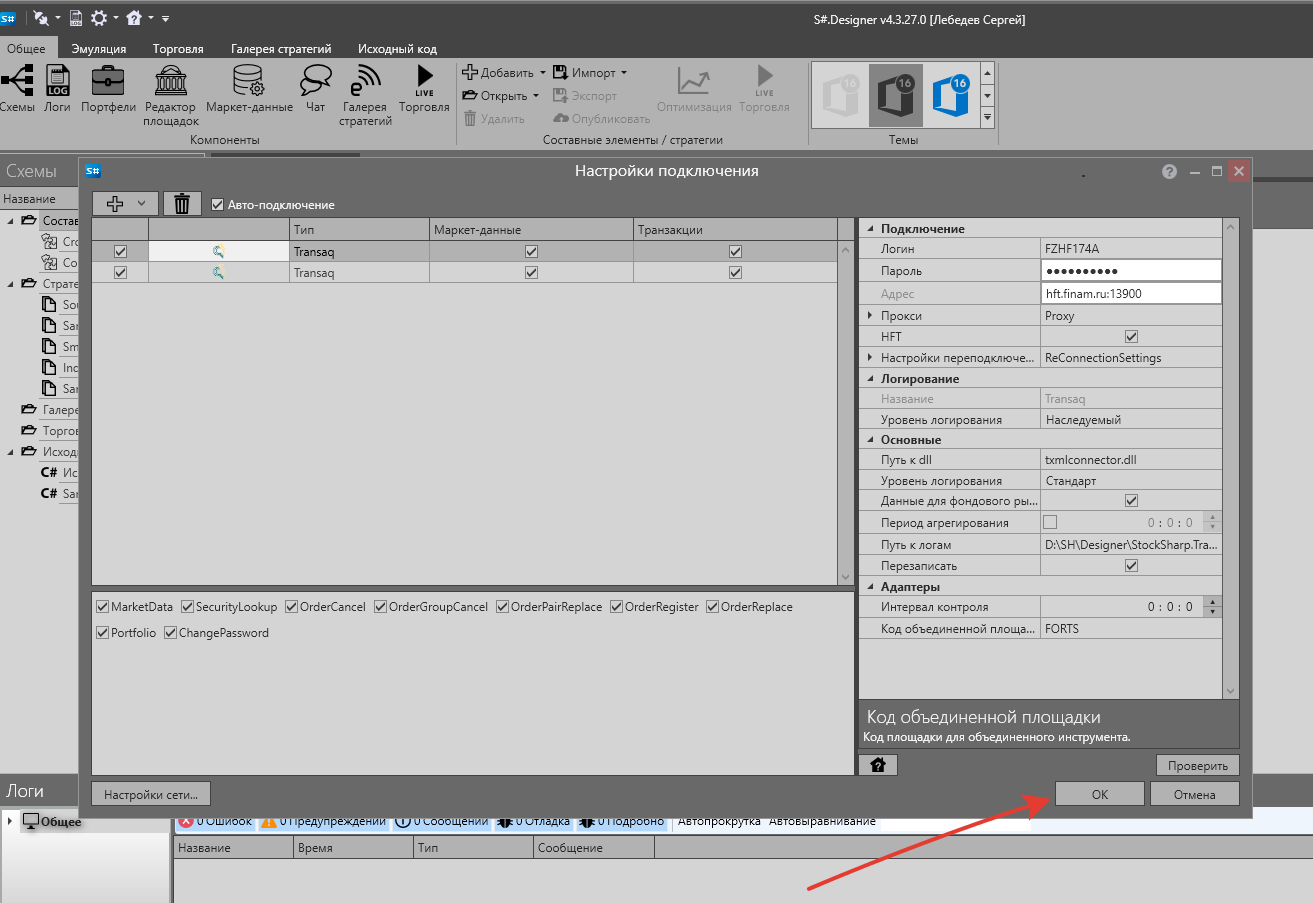Switch to the Исходный код ribbon tab
The image size is (1313, 903).
click(397, 48)
